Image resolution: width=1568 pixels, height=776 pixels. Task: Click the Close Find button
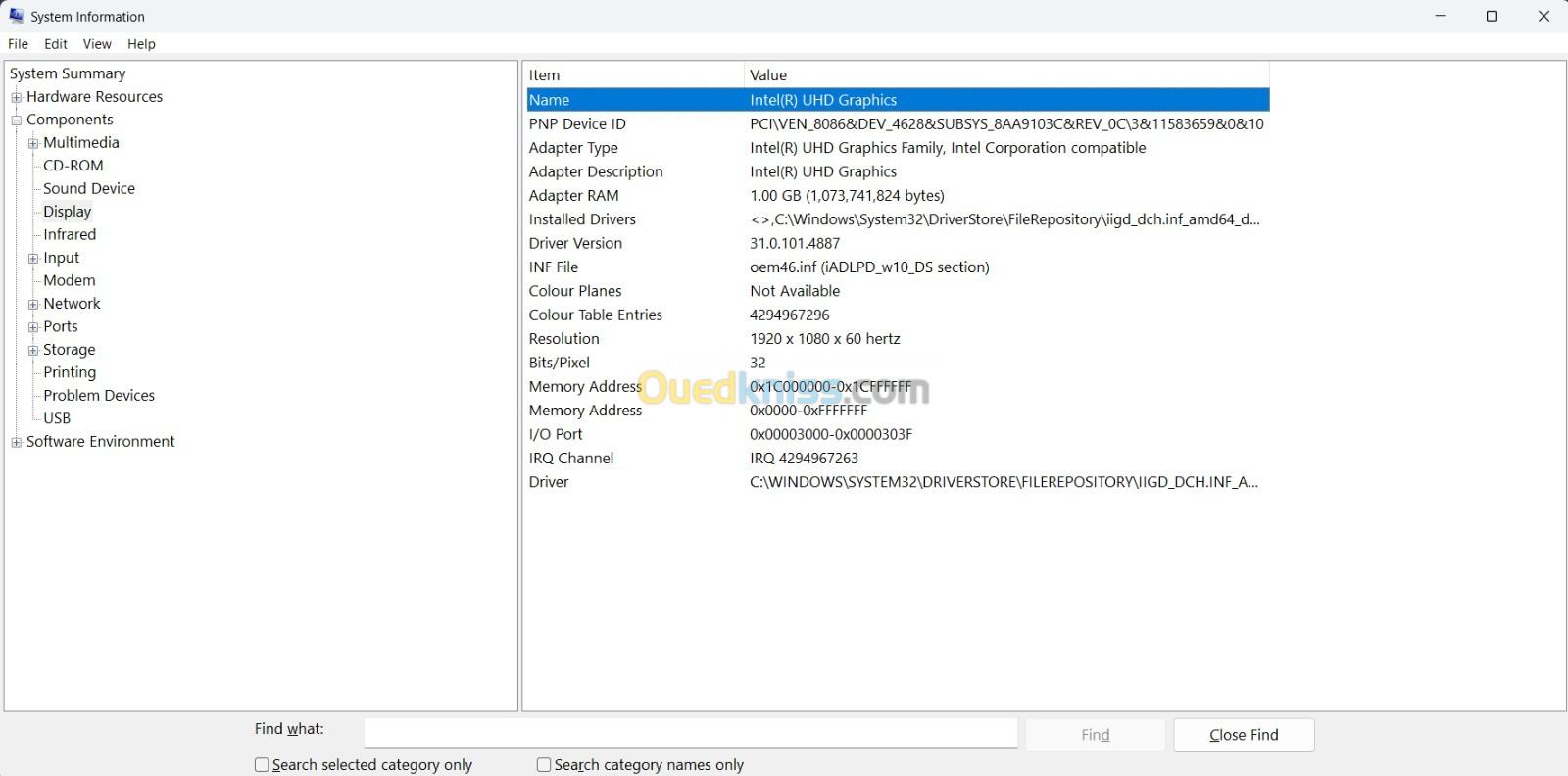(1244, 735)
